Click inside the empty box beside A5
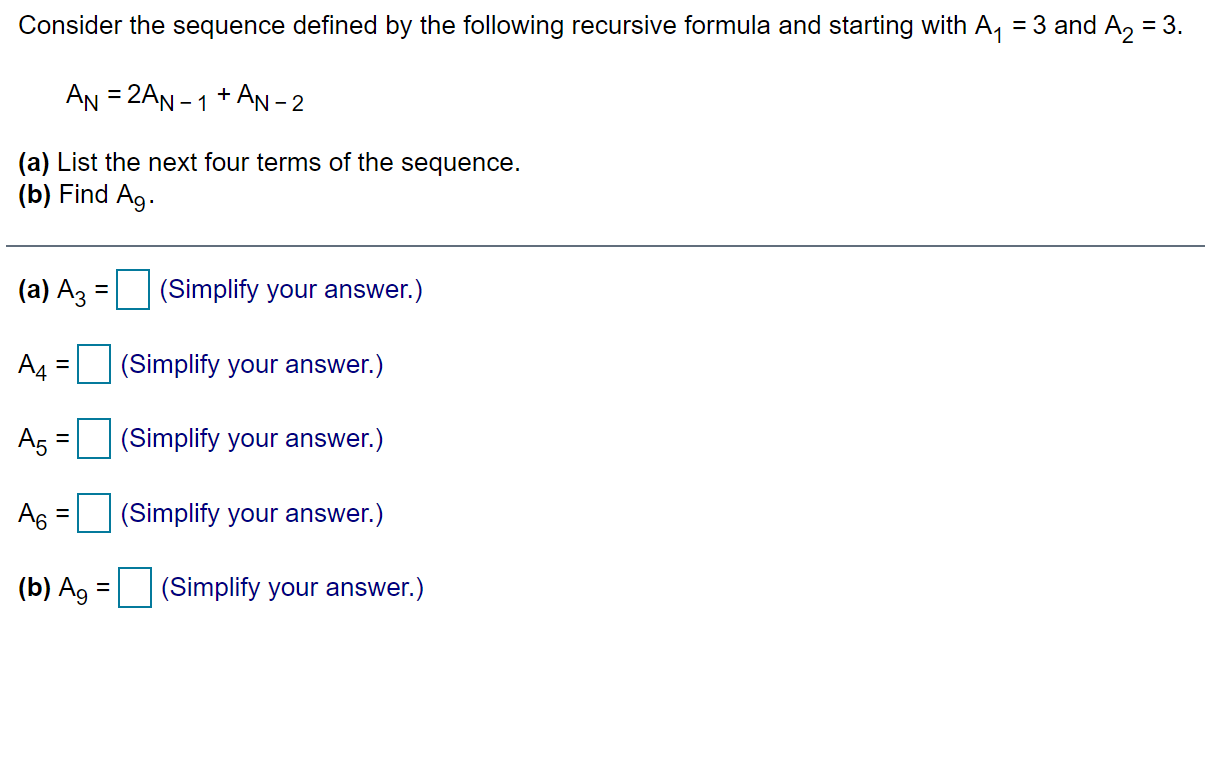Screen dimensions: 1205x757 pos(93,440)
